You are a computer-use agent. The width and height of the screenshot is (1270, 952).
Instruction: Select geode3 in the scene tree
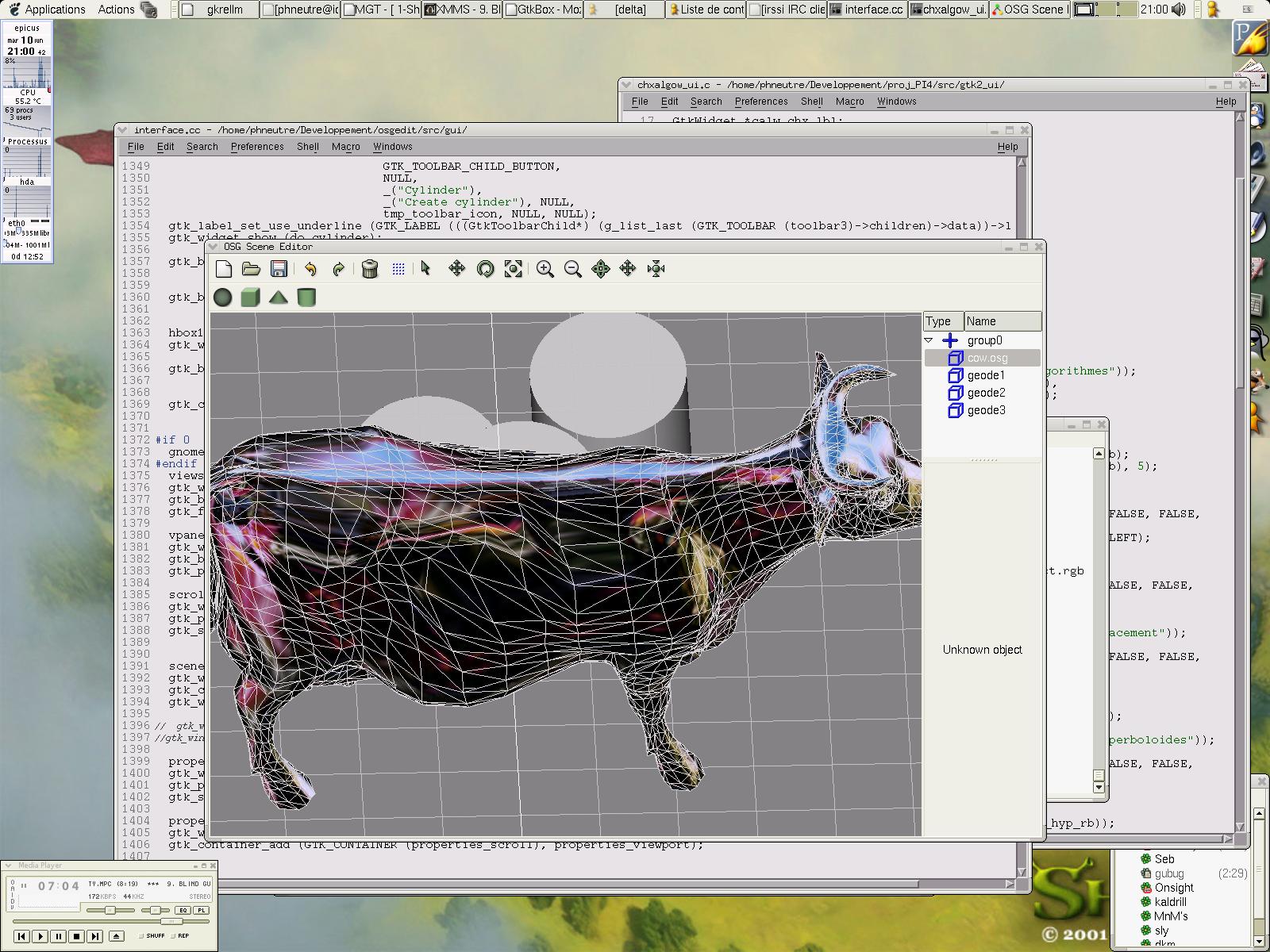coord(983,410)
